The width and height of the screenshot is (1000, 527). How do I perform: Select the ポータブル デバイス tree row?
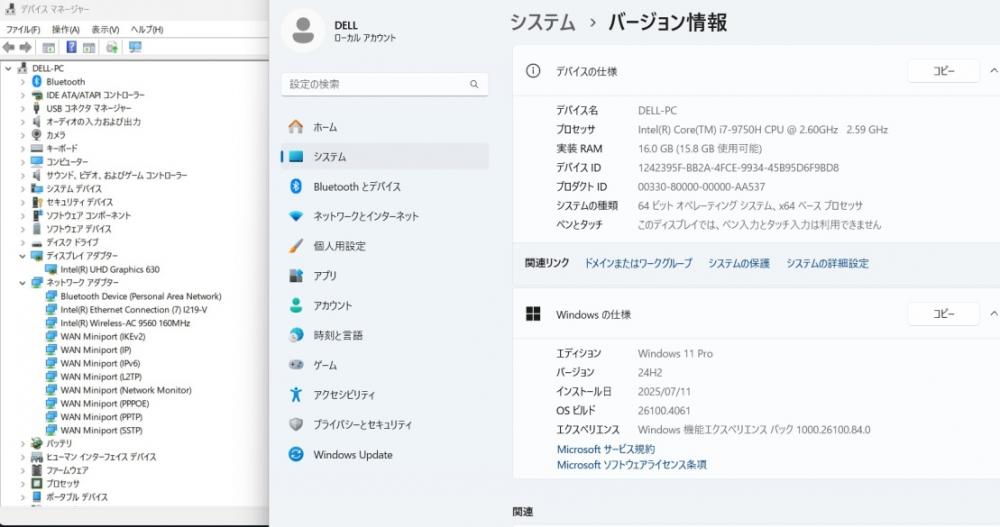click(x=77, y=496)
